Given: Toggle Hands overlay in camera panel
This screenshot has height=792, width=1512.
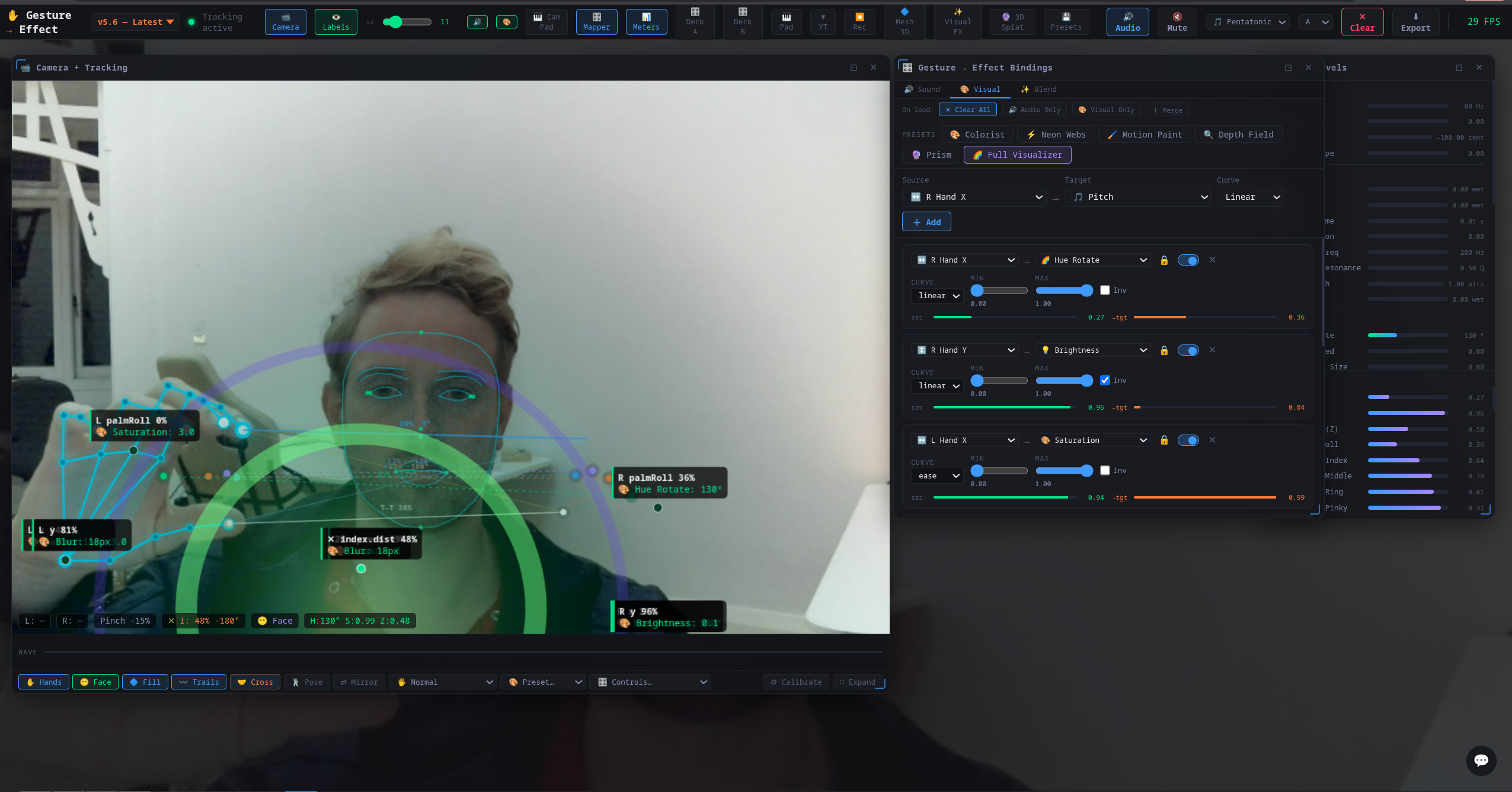Looking at the screenshot, I should pyautogui.click(x=44, y=682).
